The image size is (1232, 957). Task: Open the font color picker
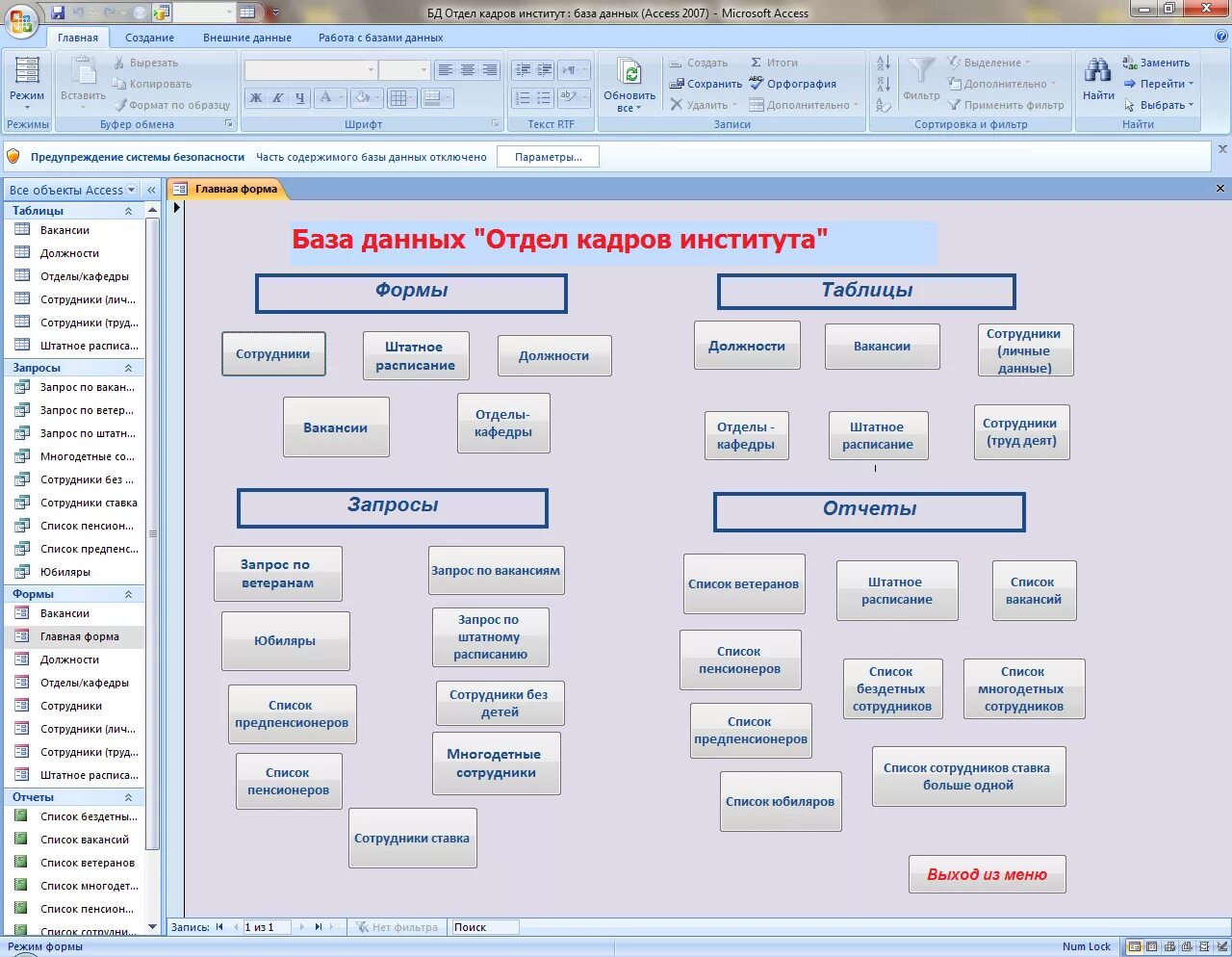[331, 97]
